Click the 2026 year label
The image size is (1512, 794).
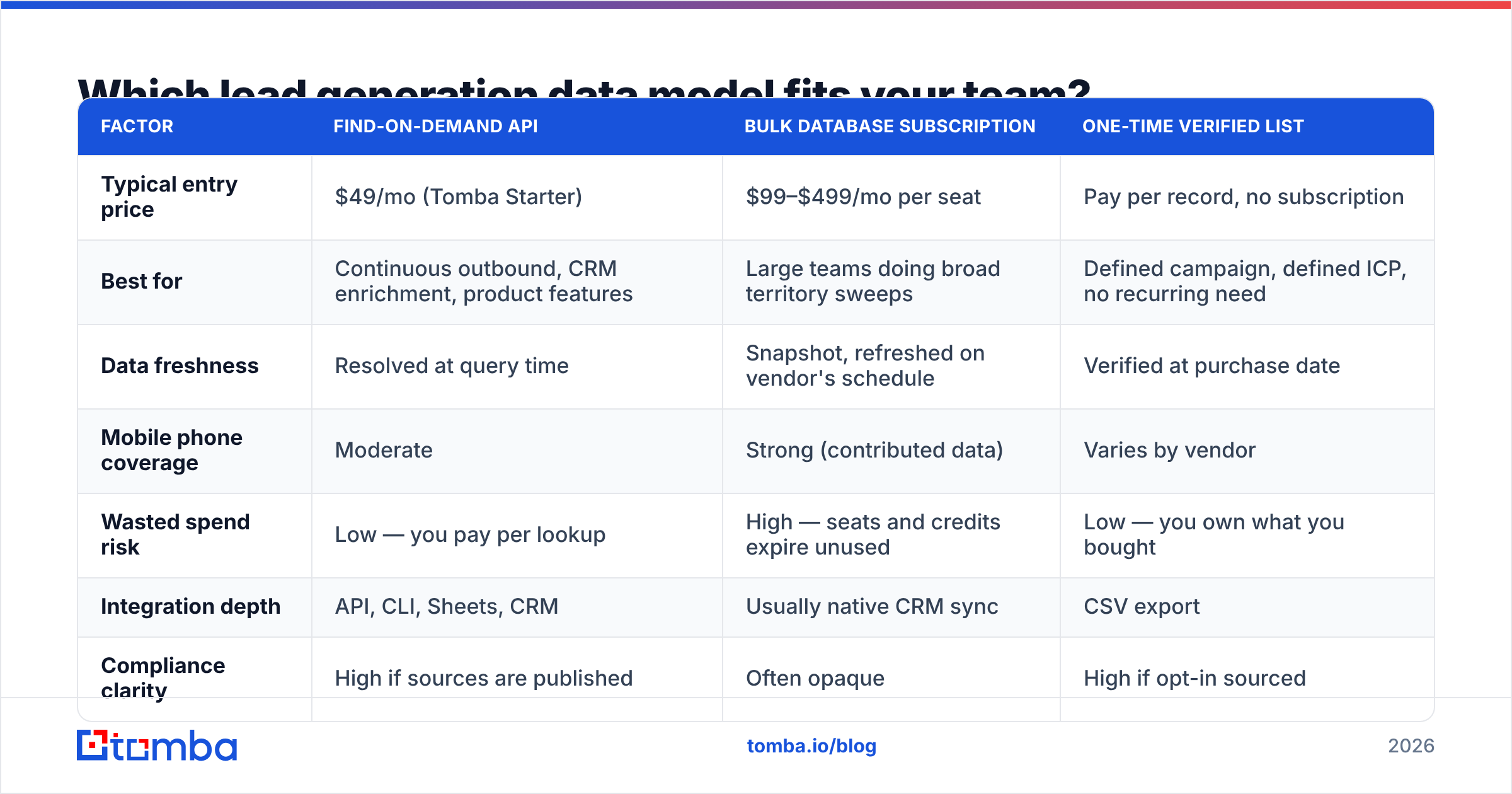coord(1411,746)
